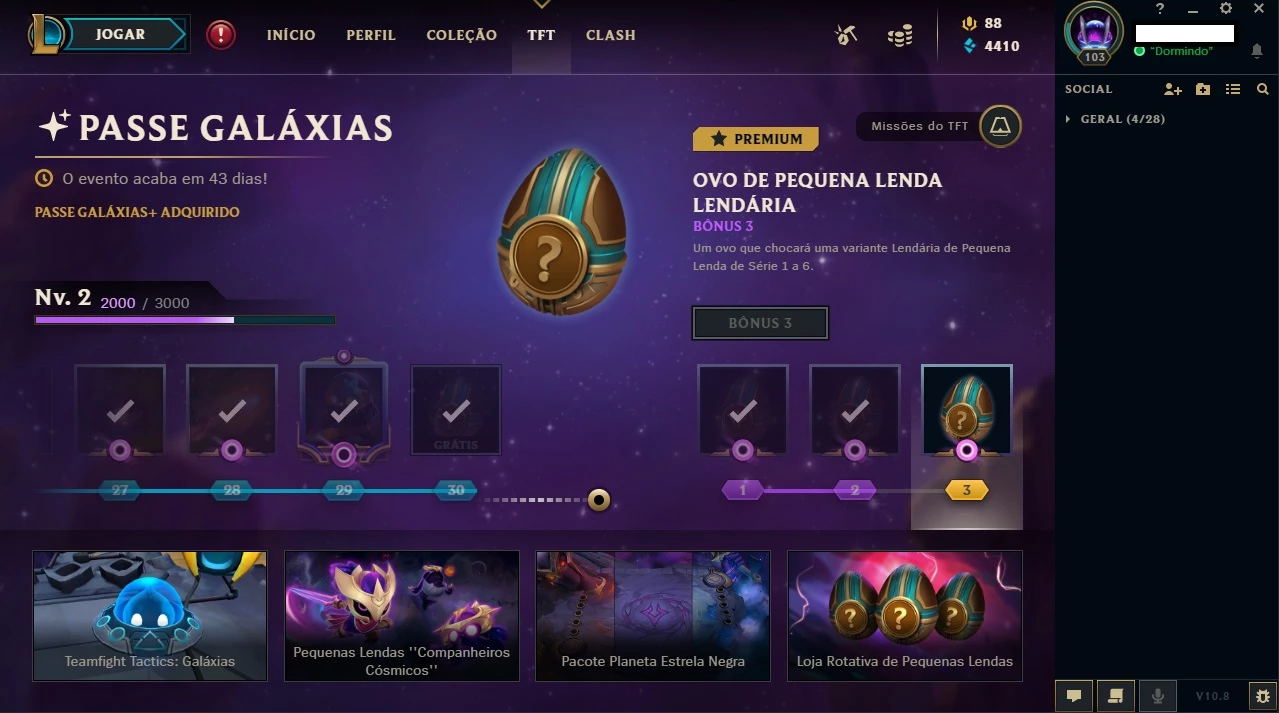
Task: Select bonus reward marker 3
Action: pos(966,491)
